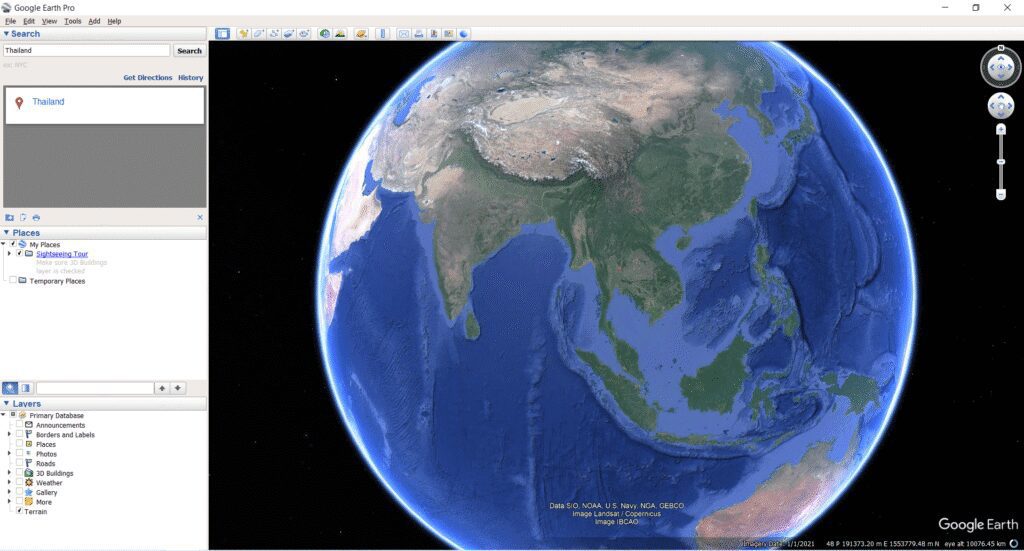Copy search results as KML icon
Screen dimensions: 1024x551
pos(23,217)
